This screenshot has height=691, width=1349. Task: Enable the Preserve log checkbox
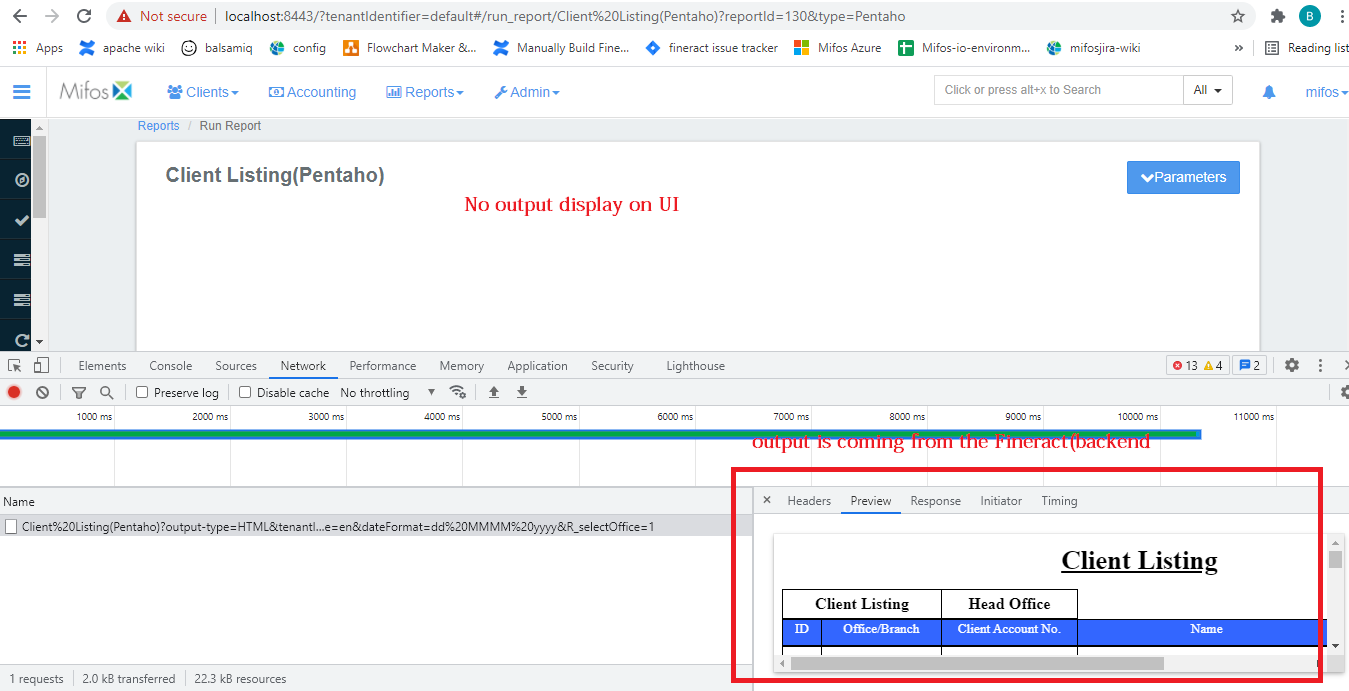click(x=141, y=392)
